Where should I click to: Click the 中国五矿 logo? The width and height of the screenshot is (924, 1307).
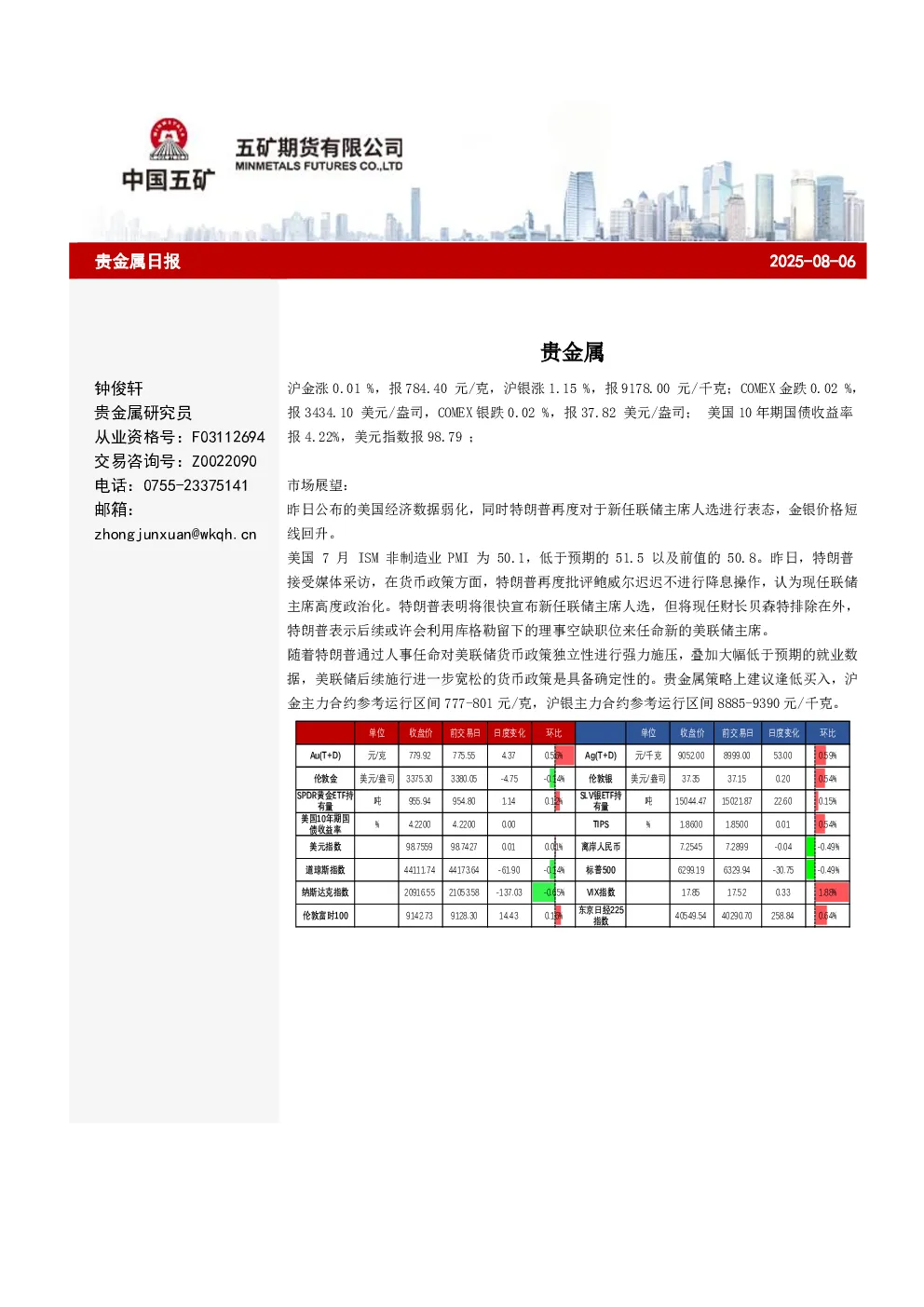click(169, 155)
